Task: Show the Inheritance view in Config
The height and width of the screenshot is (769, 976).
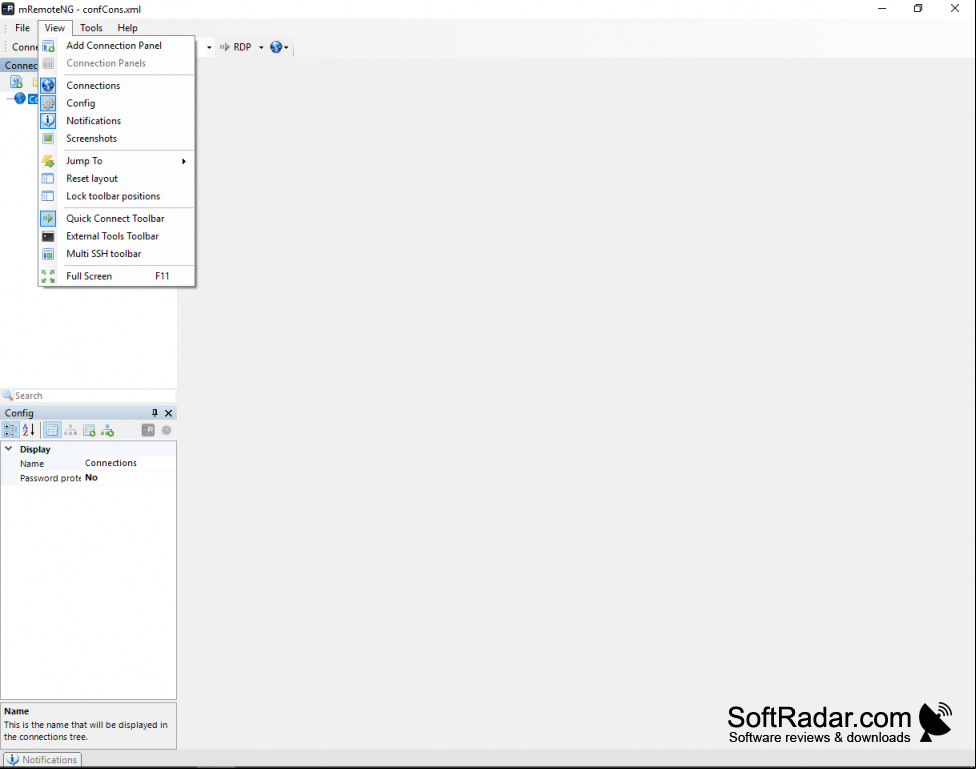Action: click(x=70, y=430)
